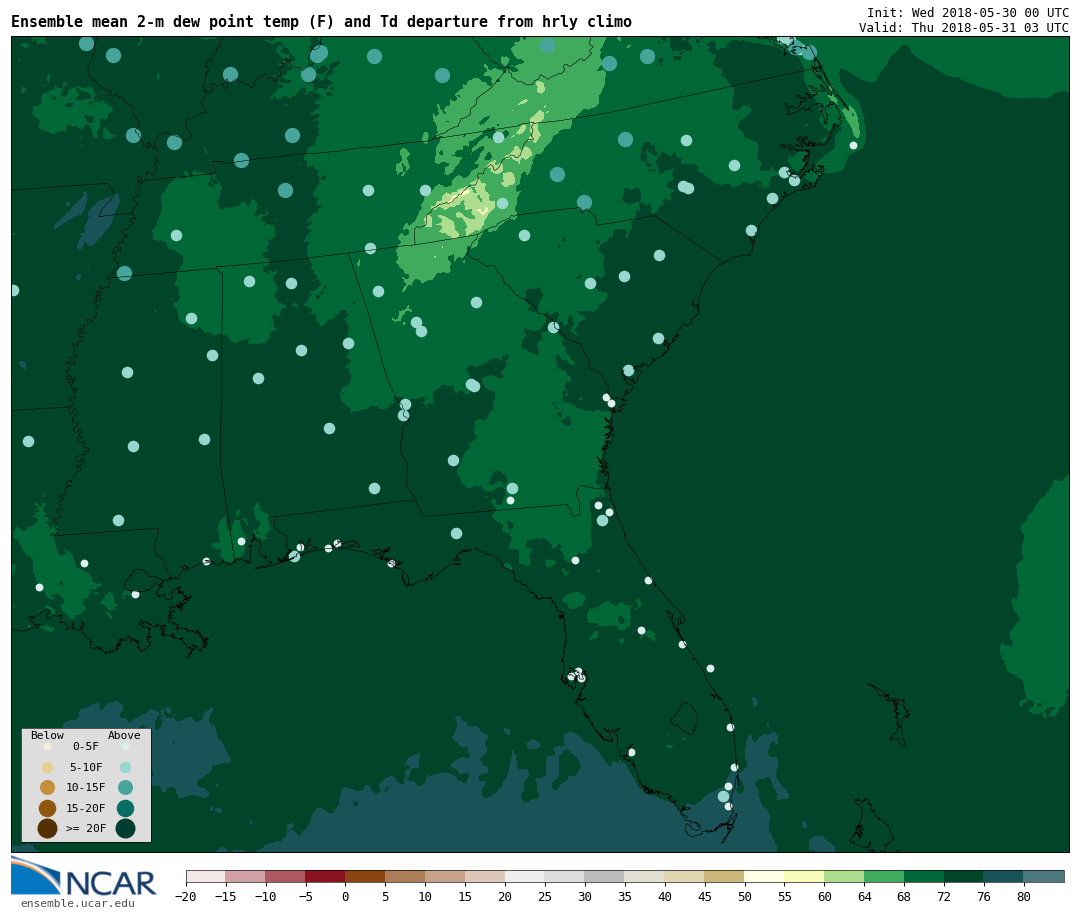Screen dimensions: 1080x915
Task: Click the Above 0-5F legend circle
Action: pyautogui.click(x=125, y=746)
